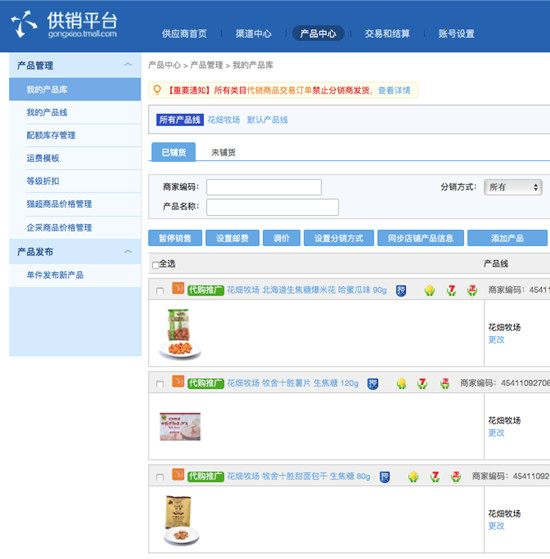The image size is (550, 559).
Task: Click the popcorn product thumbnail image
Action: (180, 334)
